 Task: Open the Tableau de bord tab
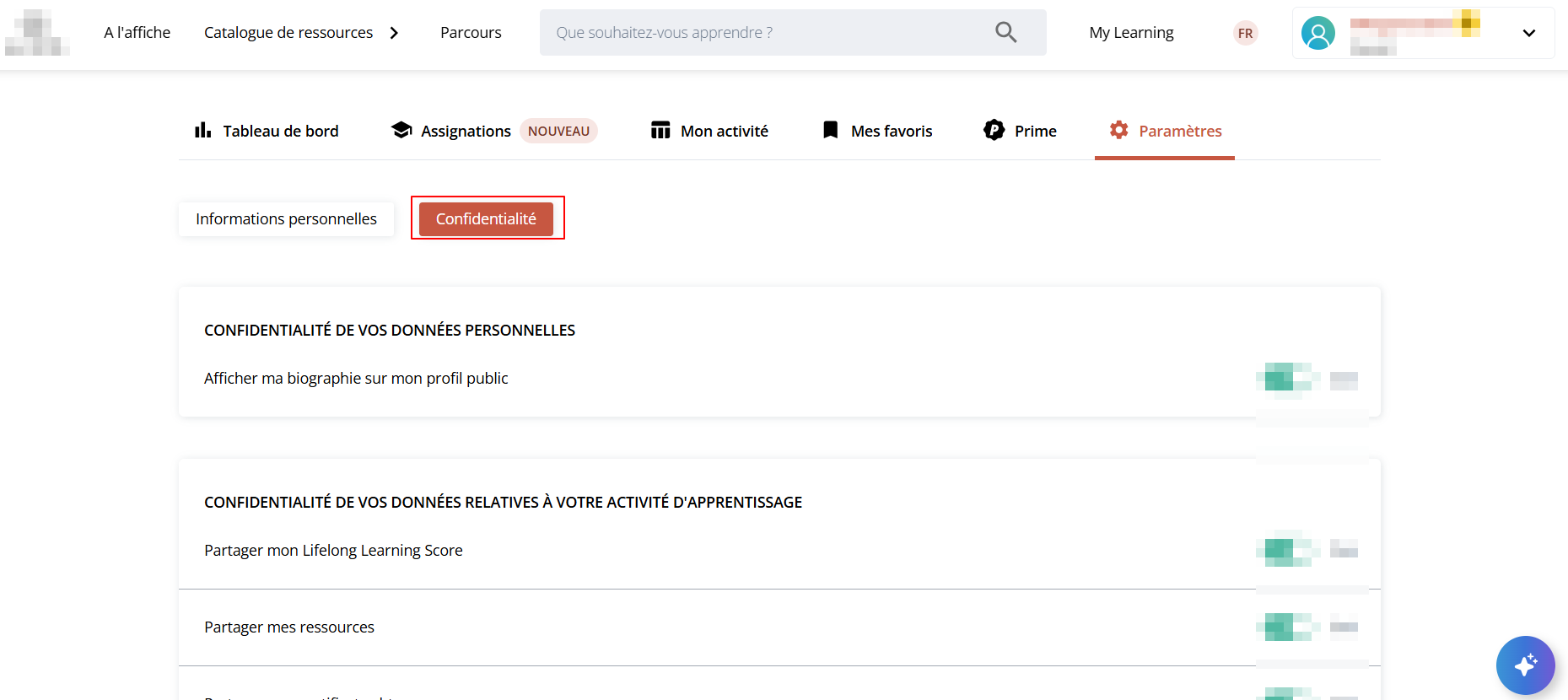(x=267, y=131)
